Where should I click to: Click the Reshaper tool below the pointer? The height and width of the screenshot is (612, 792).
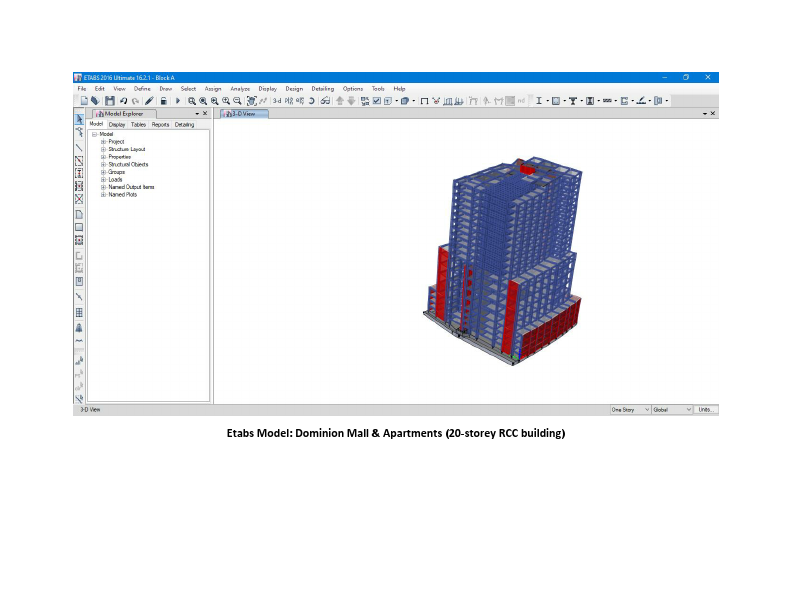(x=79, y=133)
